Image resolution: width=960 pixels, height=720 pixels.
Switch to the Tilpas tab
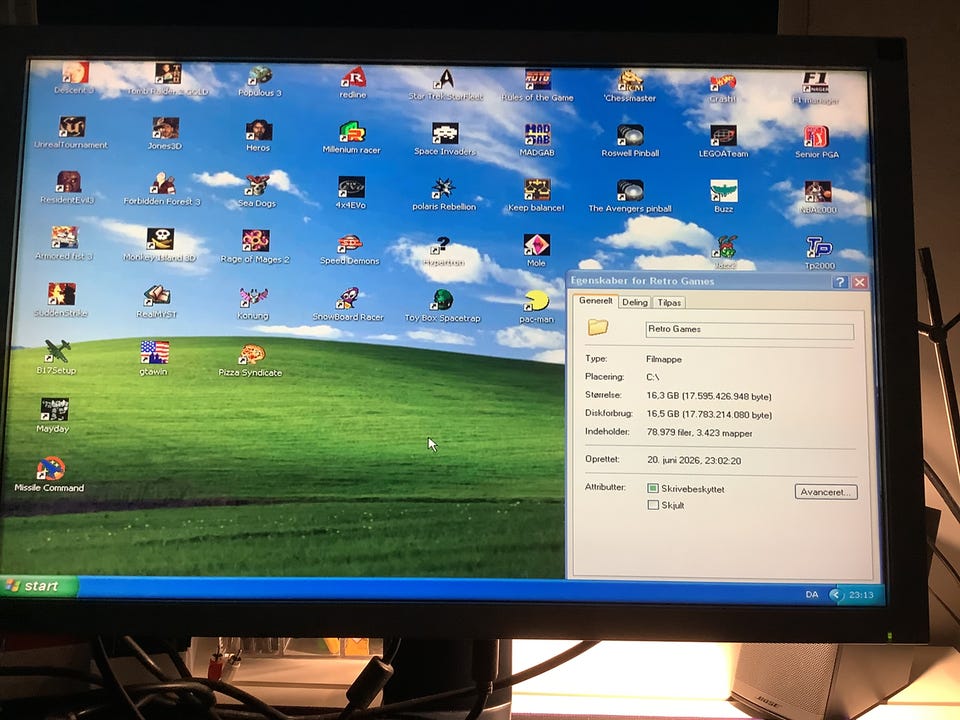pos(669,302)
